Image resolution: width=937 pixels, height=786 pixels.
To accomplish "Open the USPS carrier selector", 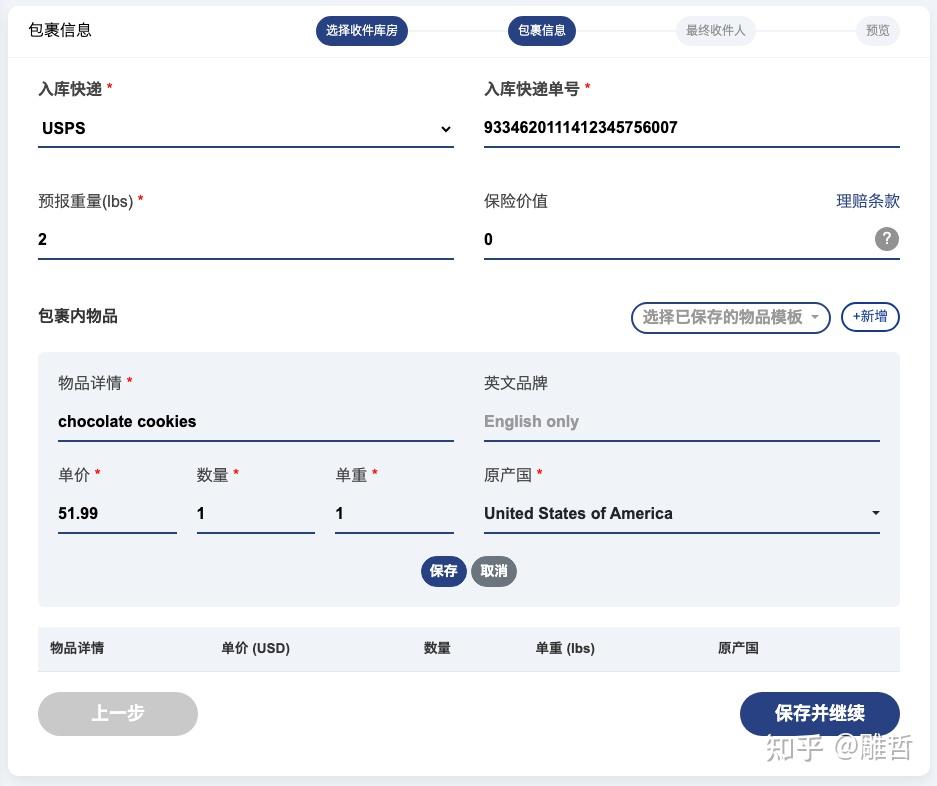I will coord(246,128).
